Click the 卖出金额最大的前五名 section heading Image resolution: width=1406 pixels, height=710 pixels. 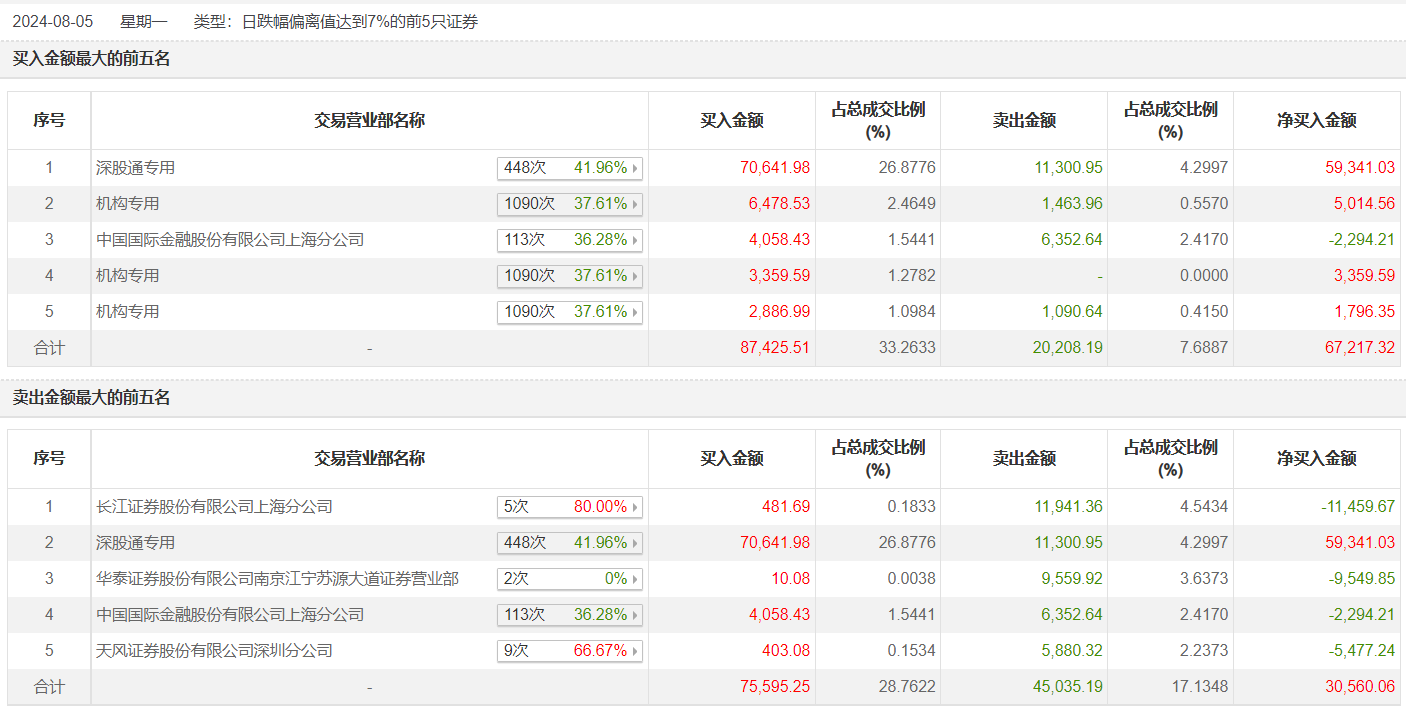pyautogui.click(x=91, y=398)
